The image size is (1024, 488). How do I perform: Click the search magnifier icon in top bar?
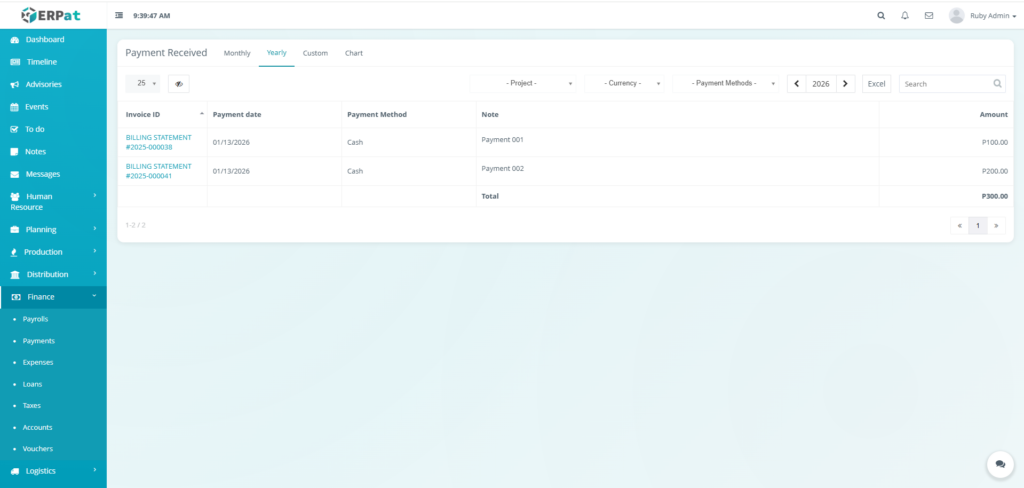coord(881,16)
